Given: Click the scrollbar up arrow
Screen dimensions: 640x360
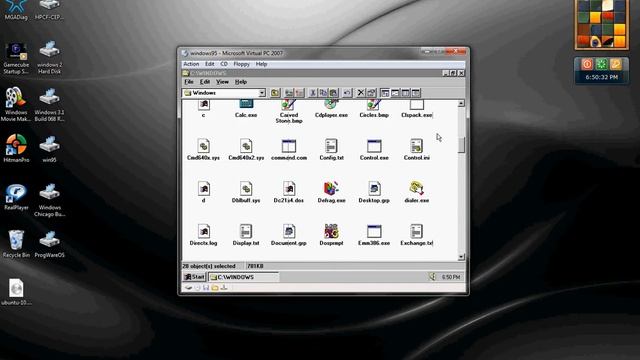Looking at the screenshot, I should point(461,104).
